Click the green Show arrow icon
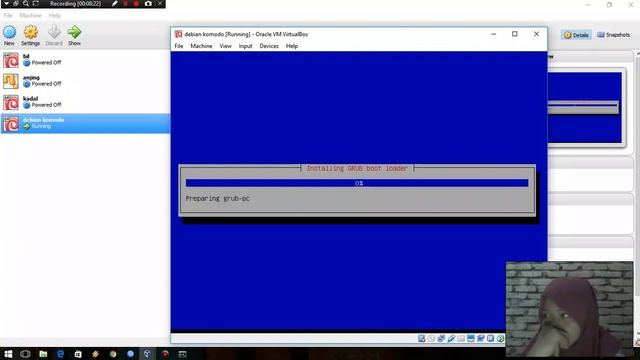640x360 pixels. (x=74, y=32)
